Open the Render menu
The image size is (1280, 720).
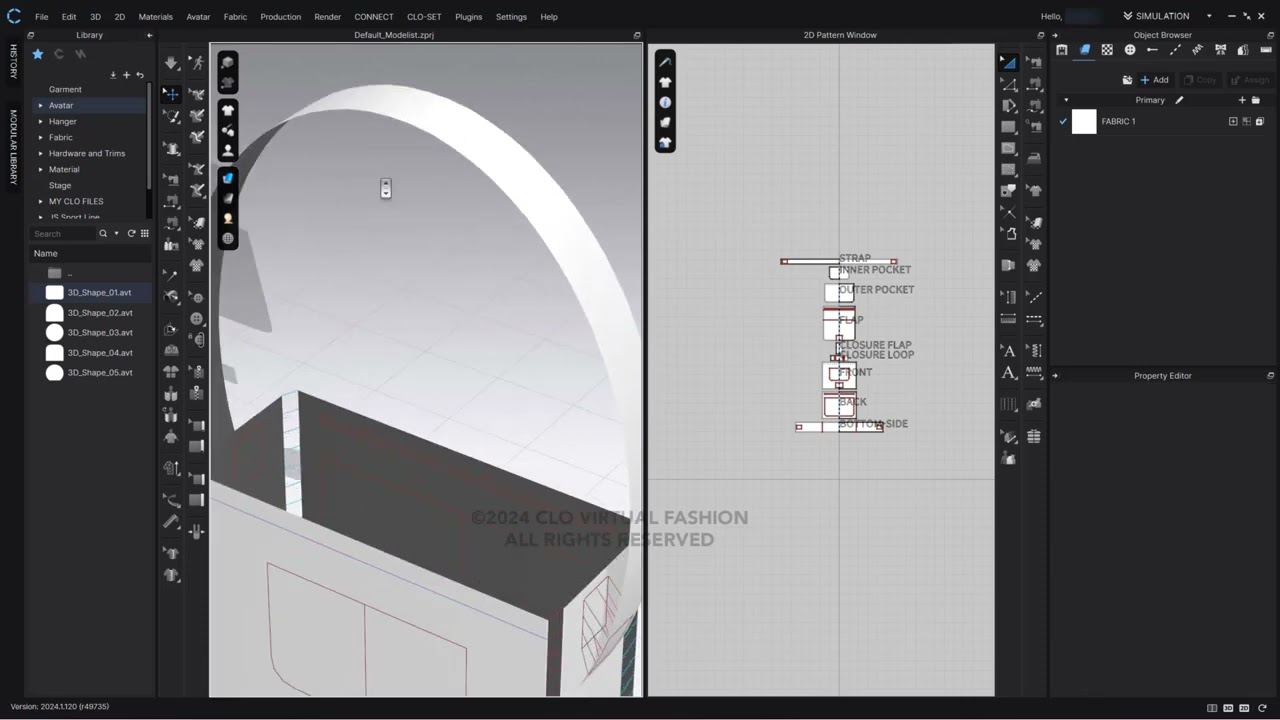pyautogui.click(x=327, y=17)
